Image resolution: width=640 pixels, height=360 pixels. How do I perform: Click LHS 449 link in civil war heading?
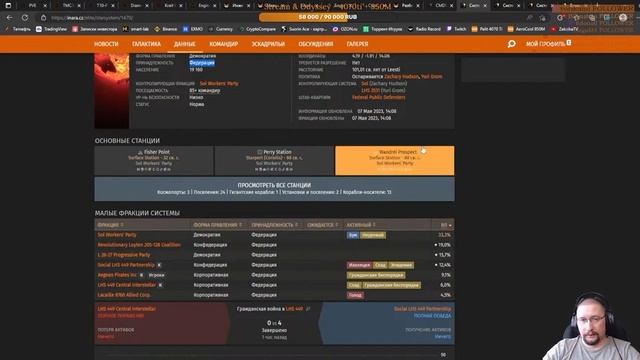point(294,309)
